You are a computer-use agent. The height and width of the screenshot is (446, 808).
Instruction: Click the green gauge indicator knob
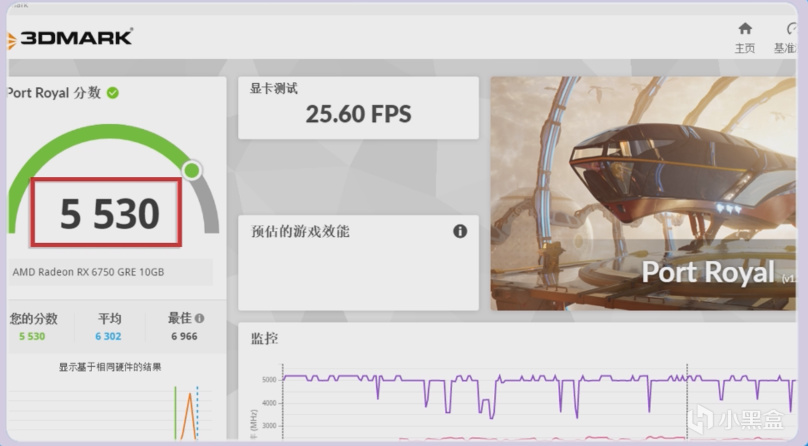[192, 170]
